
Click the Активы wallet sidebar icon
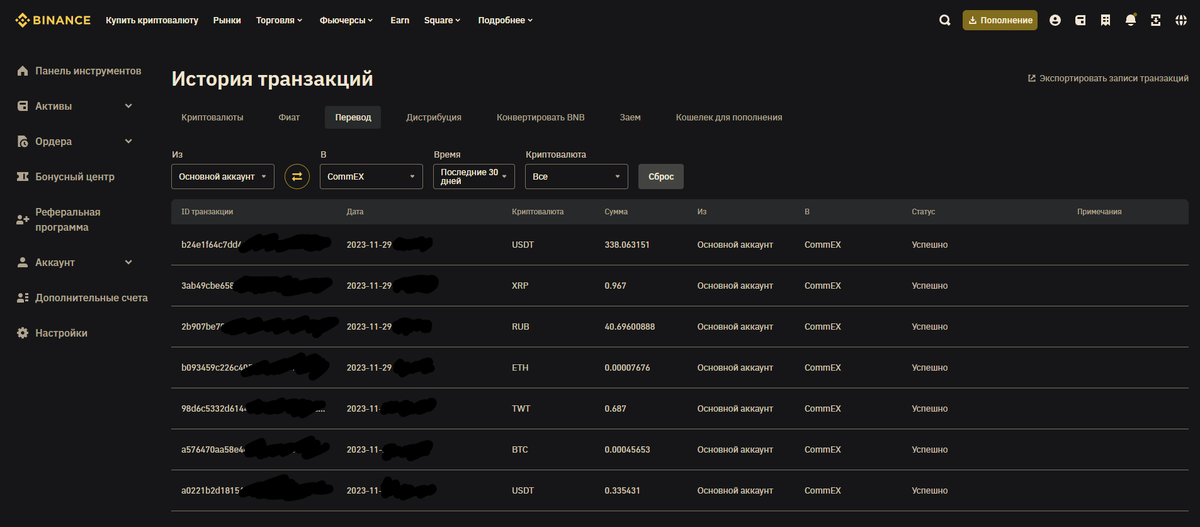pyautogui.click(x=23, y=106)
